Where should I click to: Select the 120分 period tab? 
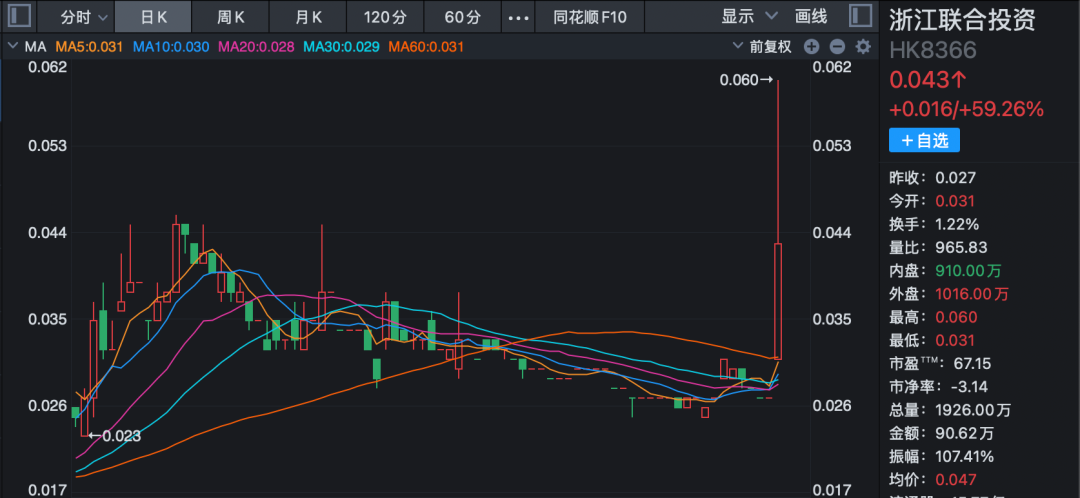click(385, 17)
